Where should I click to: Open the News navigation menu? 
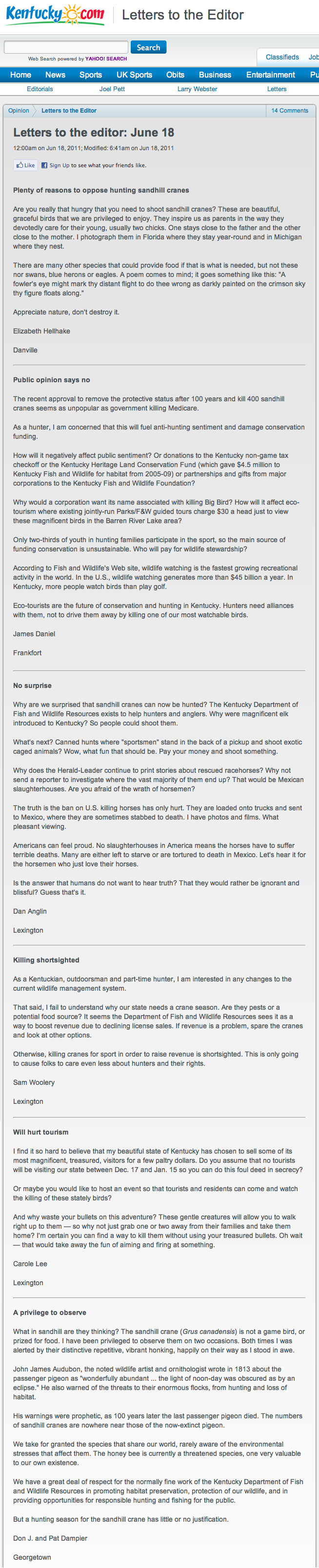[55, 75]
